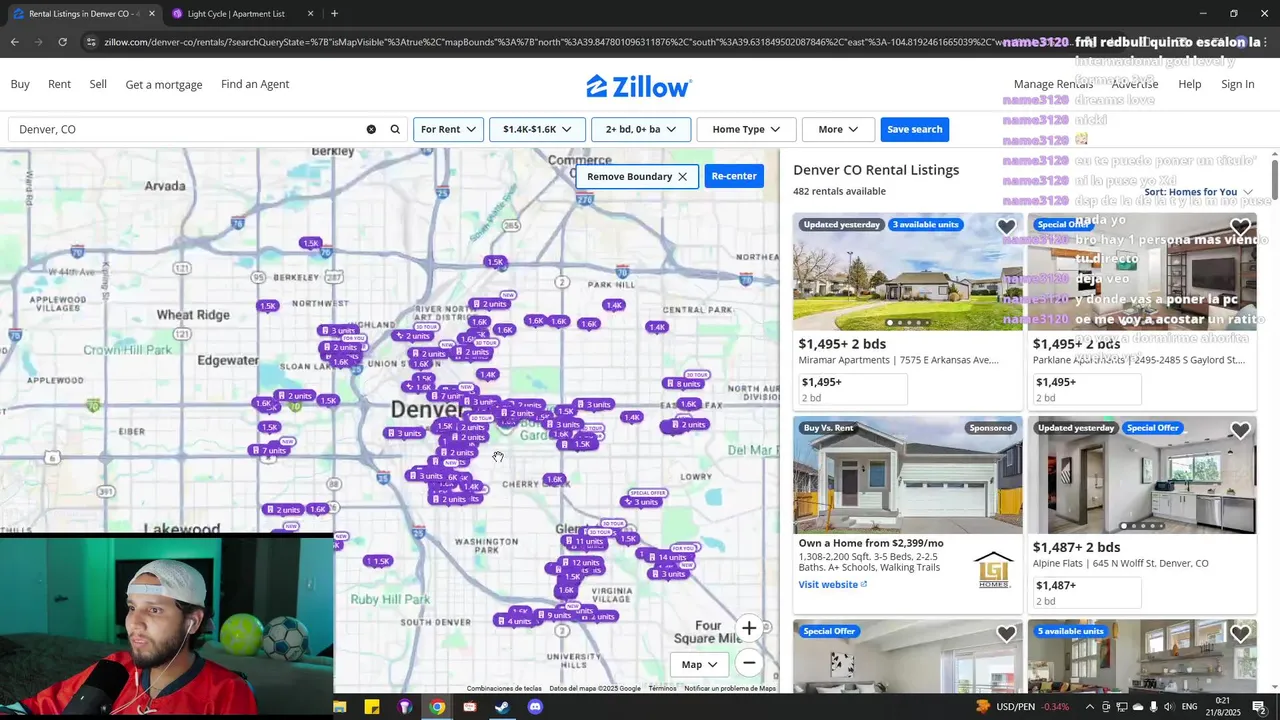The width and height of the screenshot is (1280, 720).
Task: Zoom in on the map
Action: pyautogui.click(x=749, y=628)
